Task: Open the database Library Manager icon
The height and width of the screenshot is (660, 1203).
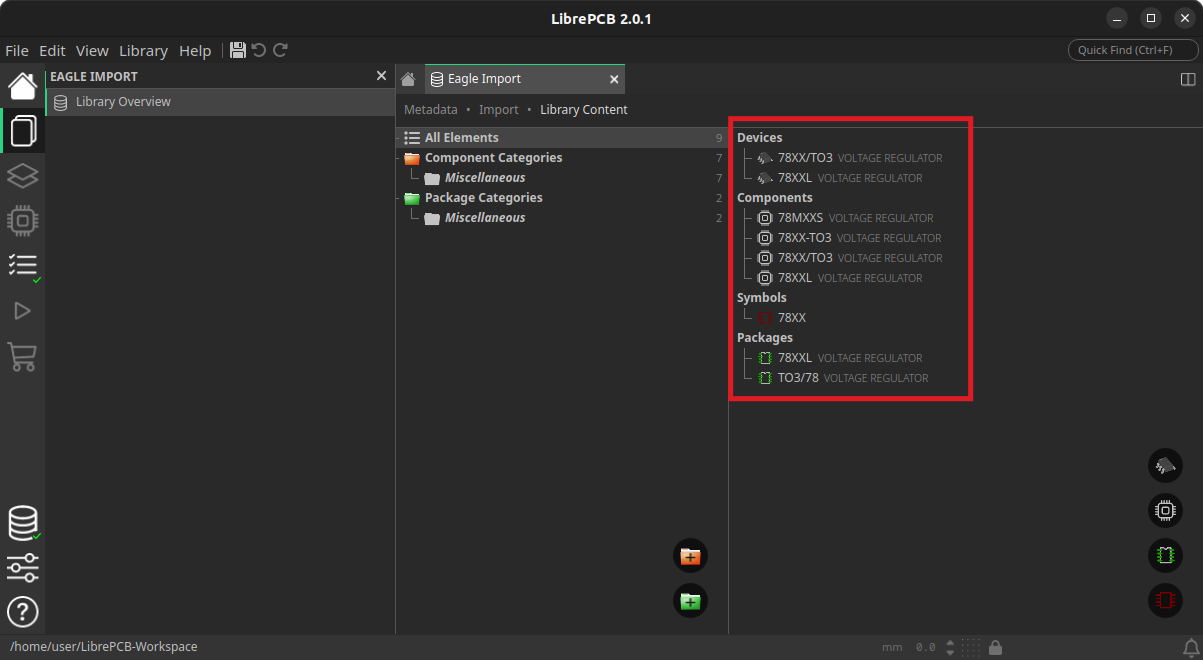Action: 22,523
